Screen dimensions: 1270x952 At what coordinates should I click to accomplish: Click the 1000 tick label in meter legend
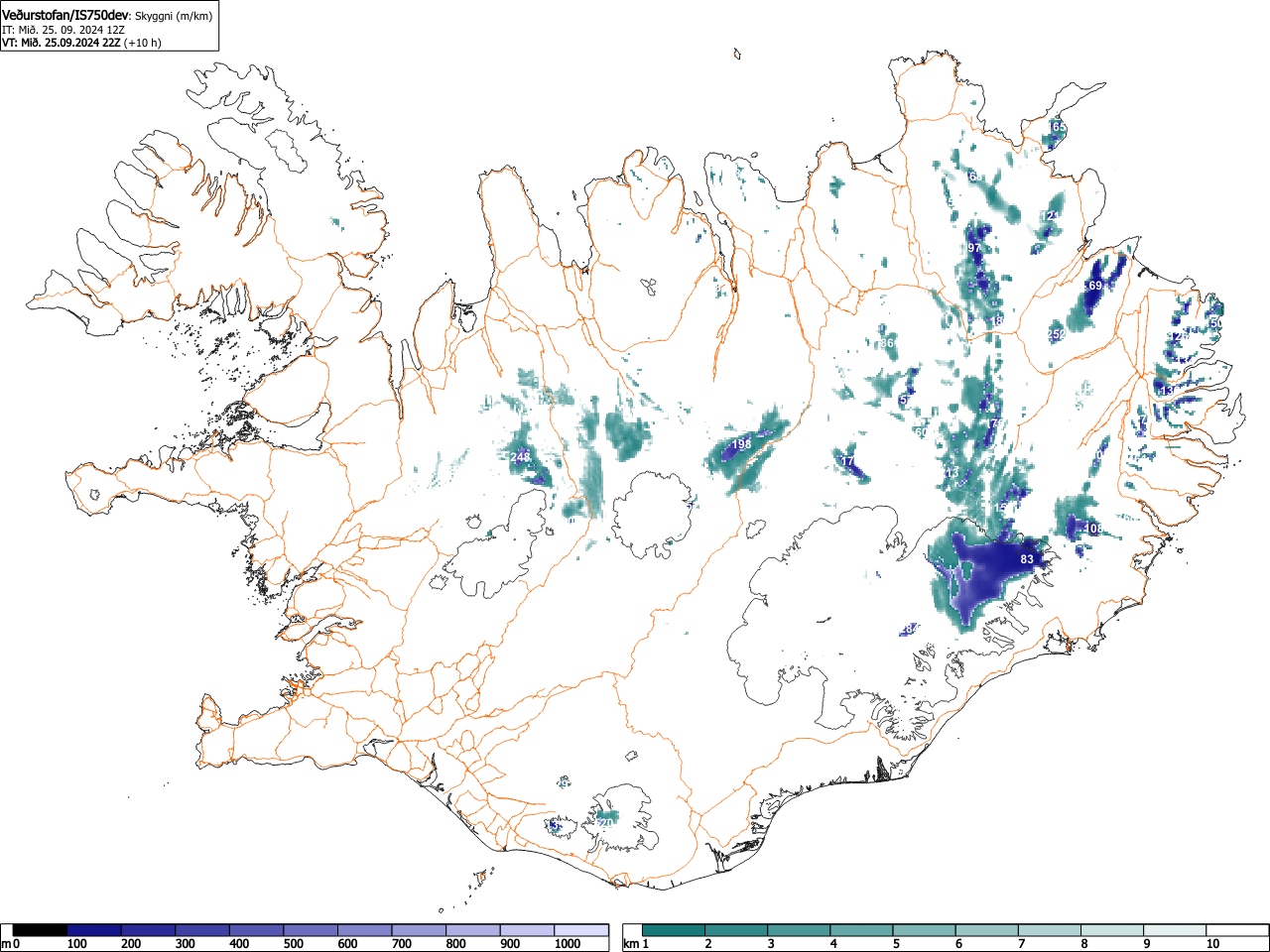(x=568, y=944)
